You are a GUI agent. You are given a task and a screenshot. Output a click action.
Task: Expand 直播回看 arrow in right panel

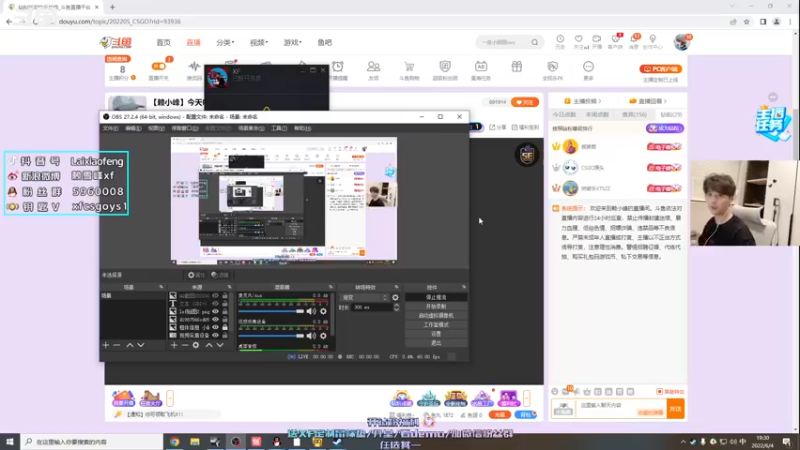665,102
